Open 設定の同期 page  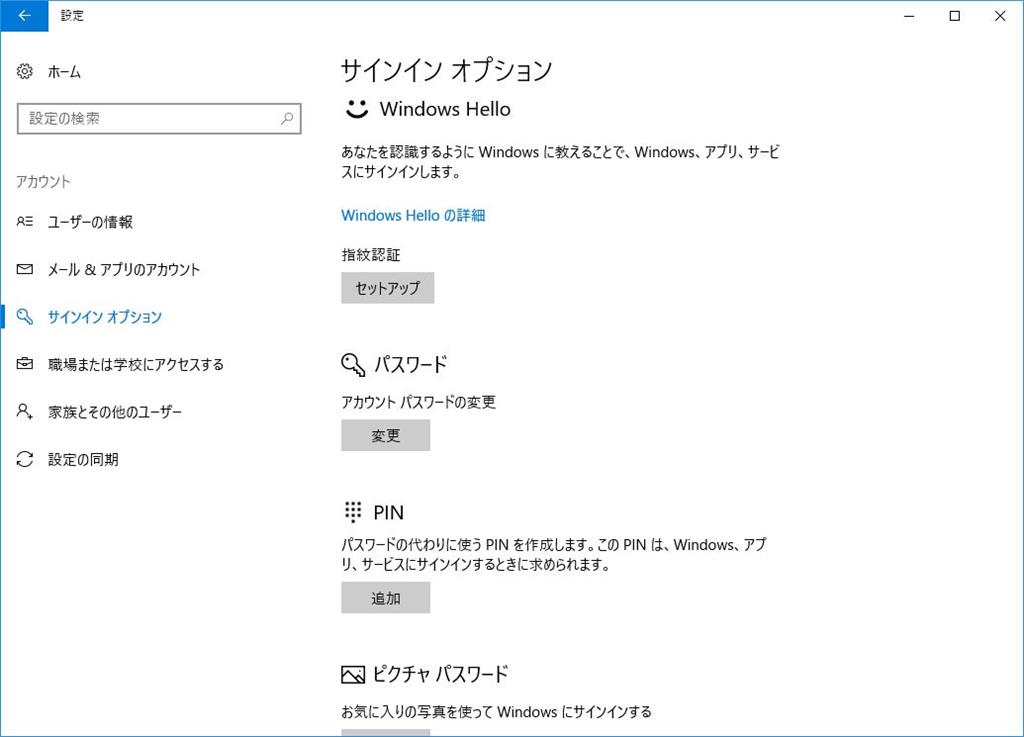tap(83, 460)
